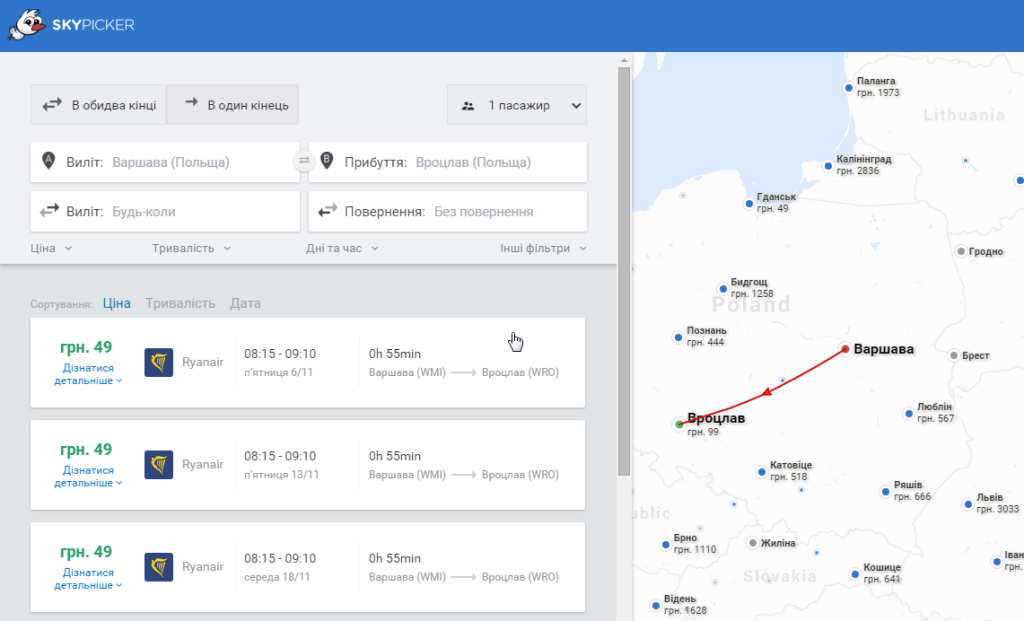
Task: Choose round trip 'В обидва кінці'
Action: (98, 104)
